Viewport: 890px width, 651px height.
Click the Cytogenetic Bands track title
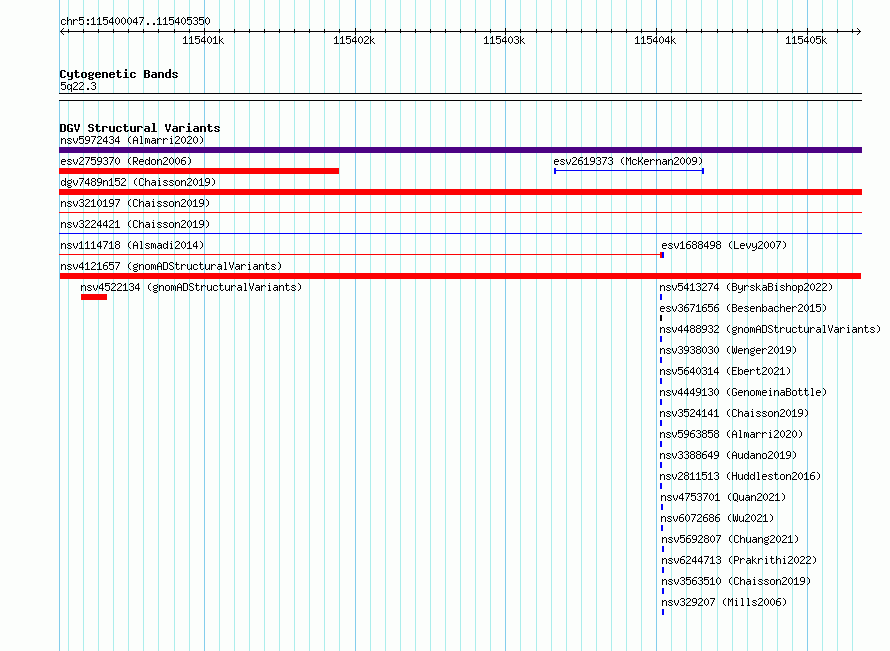point(119,74)
